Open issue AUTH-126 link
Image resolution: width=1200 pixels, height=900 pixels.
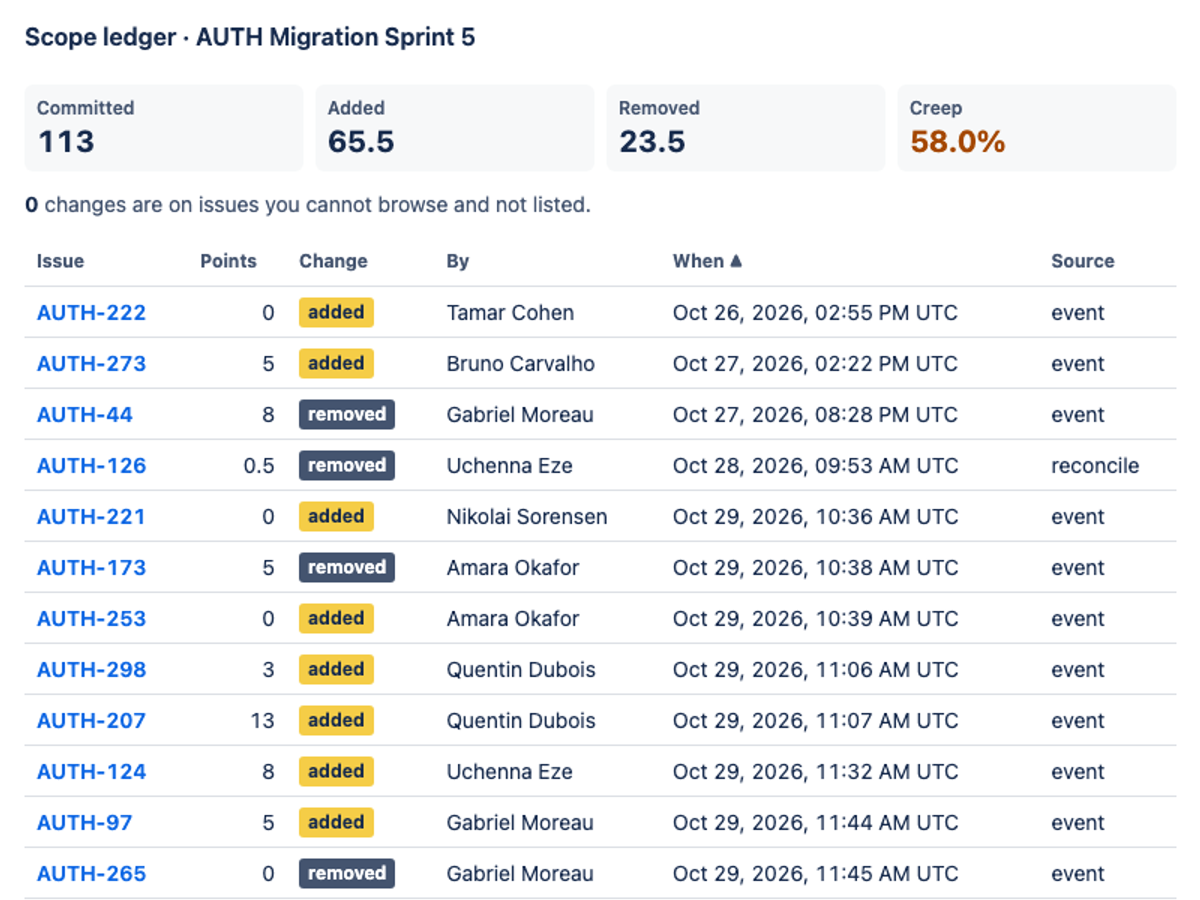[x=91, y=466]
